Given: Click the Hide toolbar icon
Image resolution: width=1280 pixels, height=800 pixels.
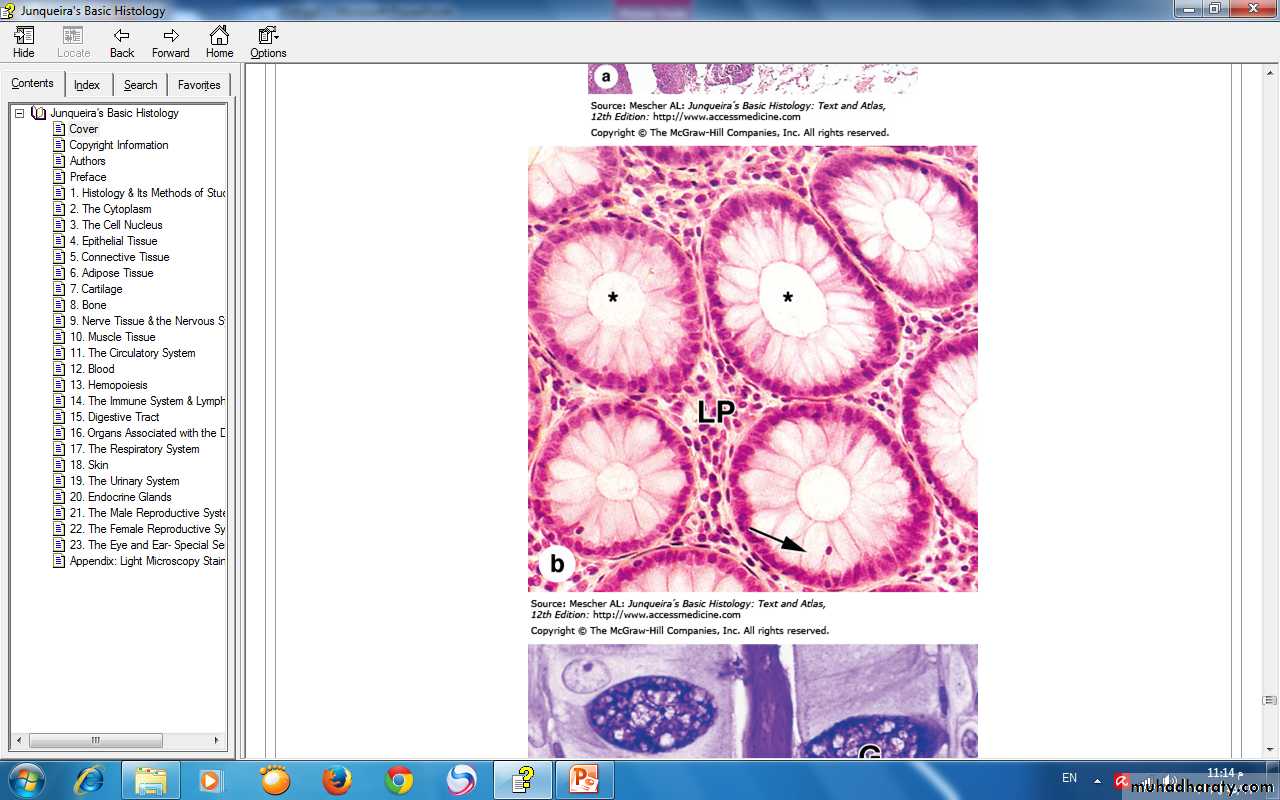Looking at the screenshot, I should [x=24, y=42].
